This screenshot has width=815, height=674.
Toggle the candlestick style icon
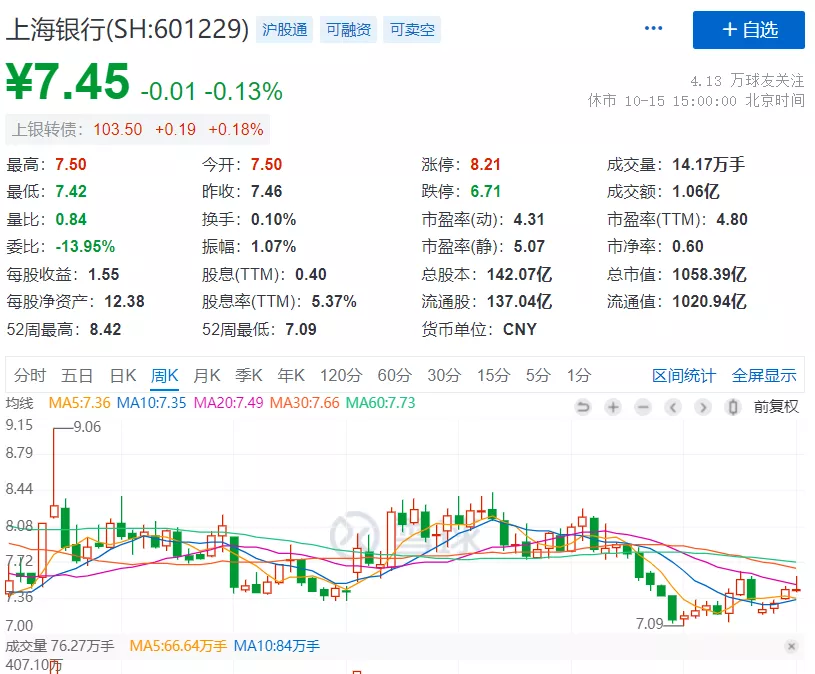pyautogui.click(x=733, y=407)
